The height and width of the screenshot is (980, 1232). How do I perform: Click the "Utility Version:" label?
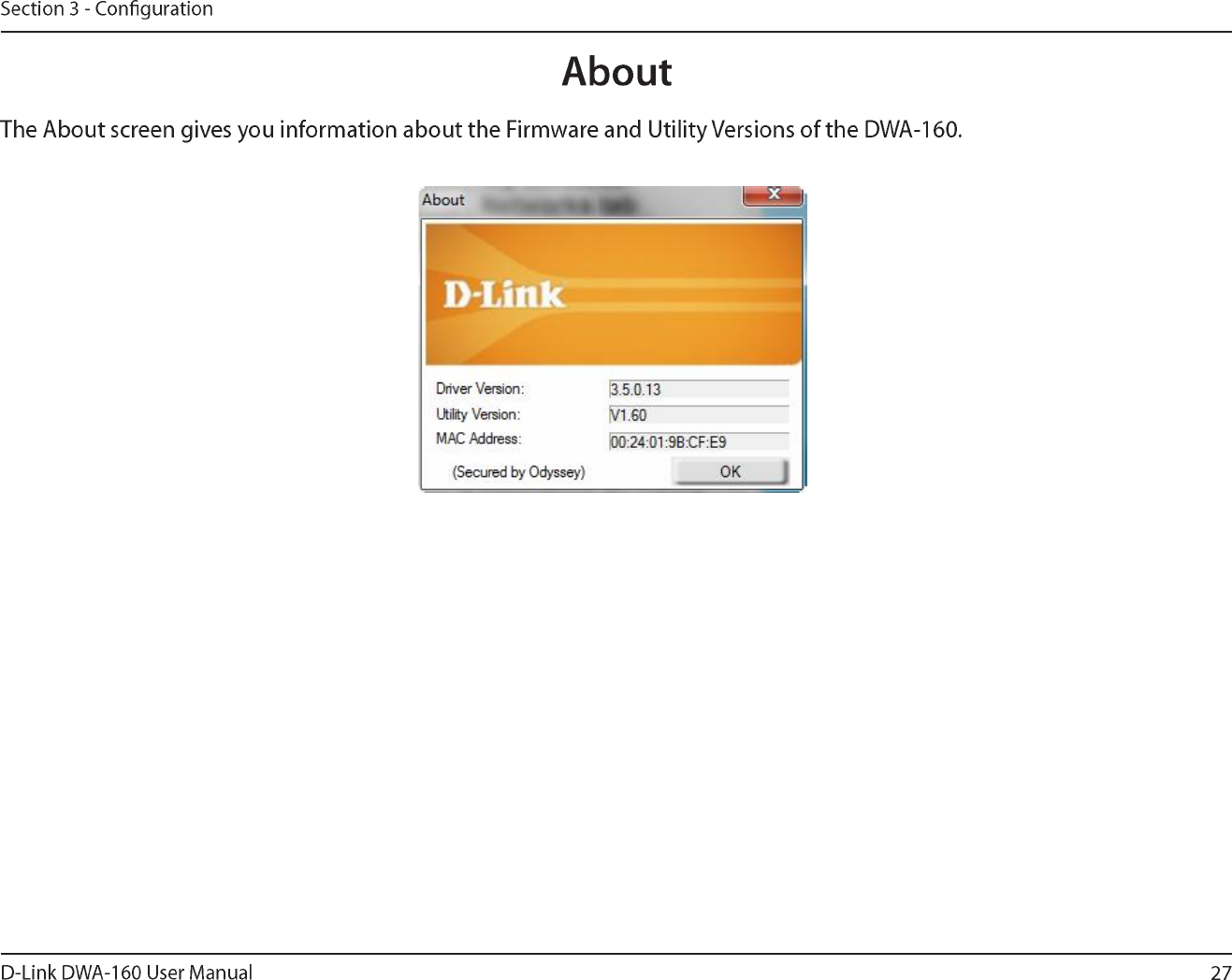click(x=478, y=414)
